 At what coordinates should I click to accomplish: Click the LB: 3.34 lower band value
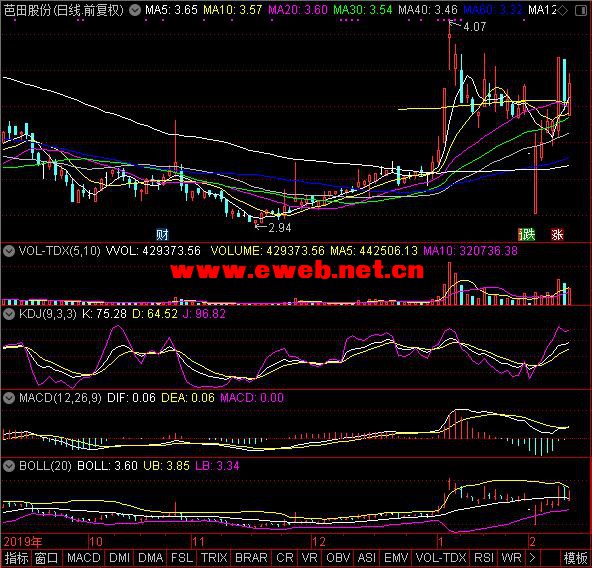pos(217,466)
